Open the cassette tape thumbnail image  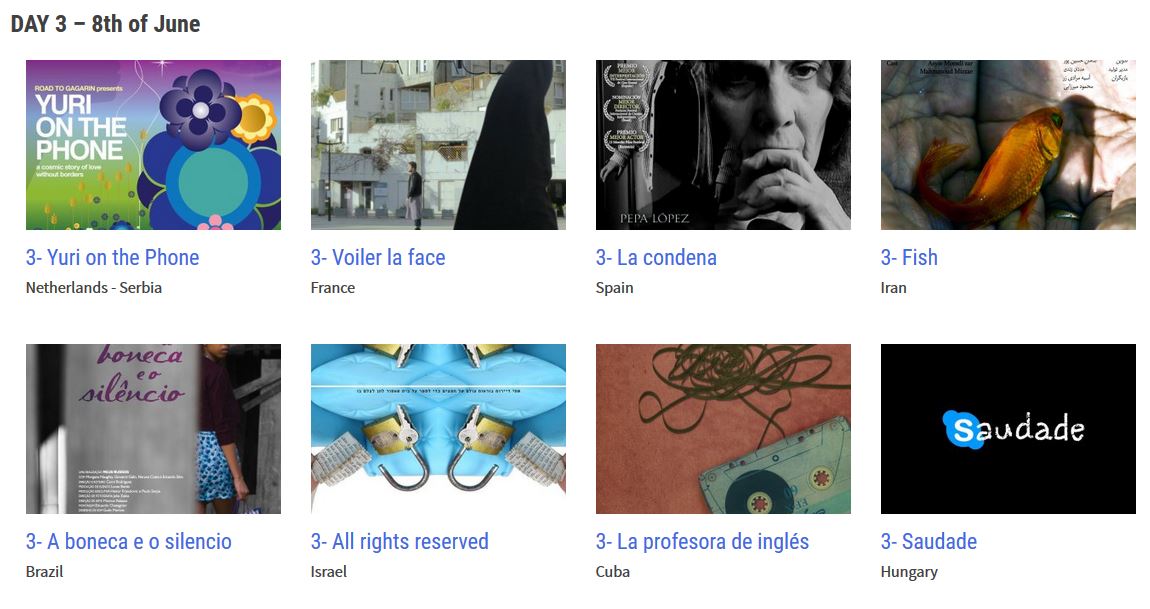[723, 429]
